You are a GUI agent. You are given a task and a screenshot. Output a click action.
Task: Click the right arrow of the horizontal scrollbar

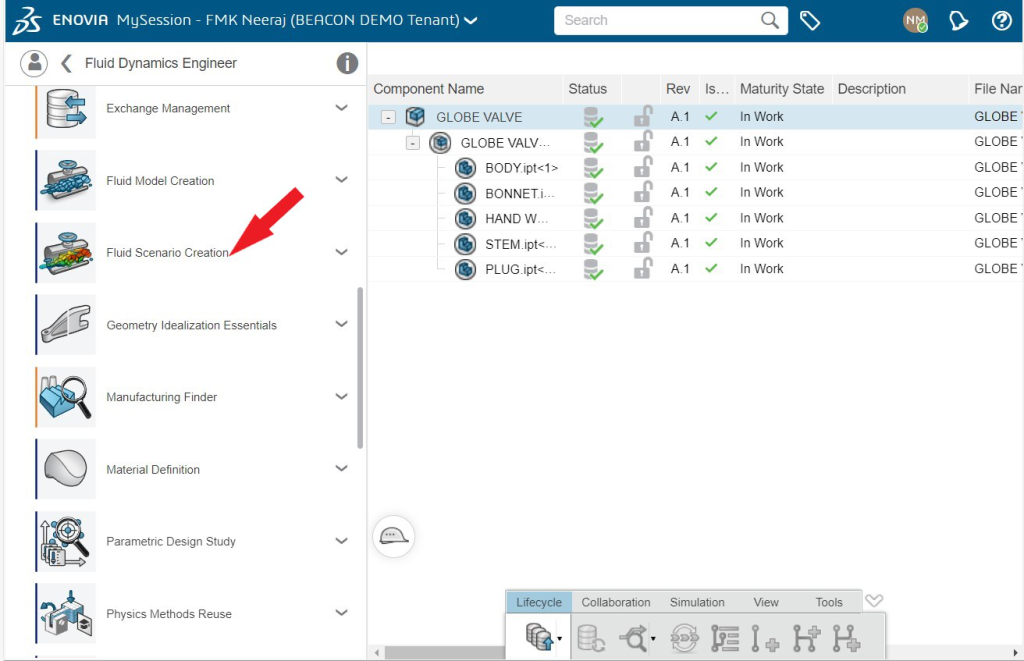tap(1016, 653)
